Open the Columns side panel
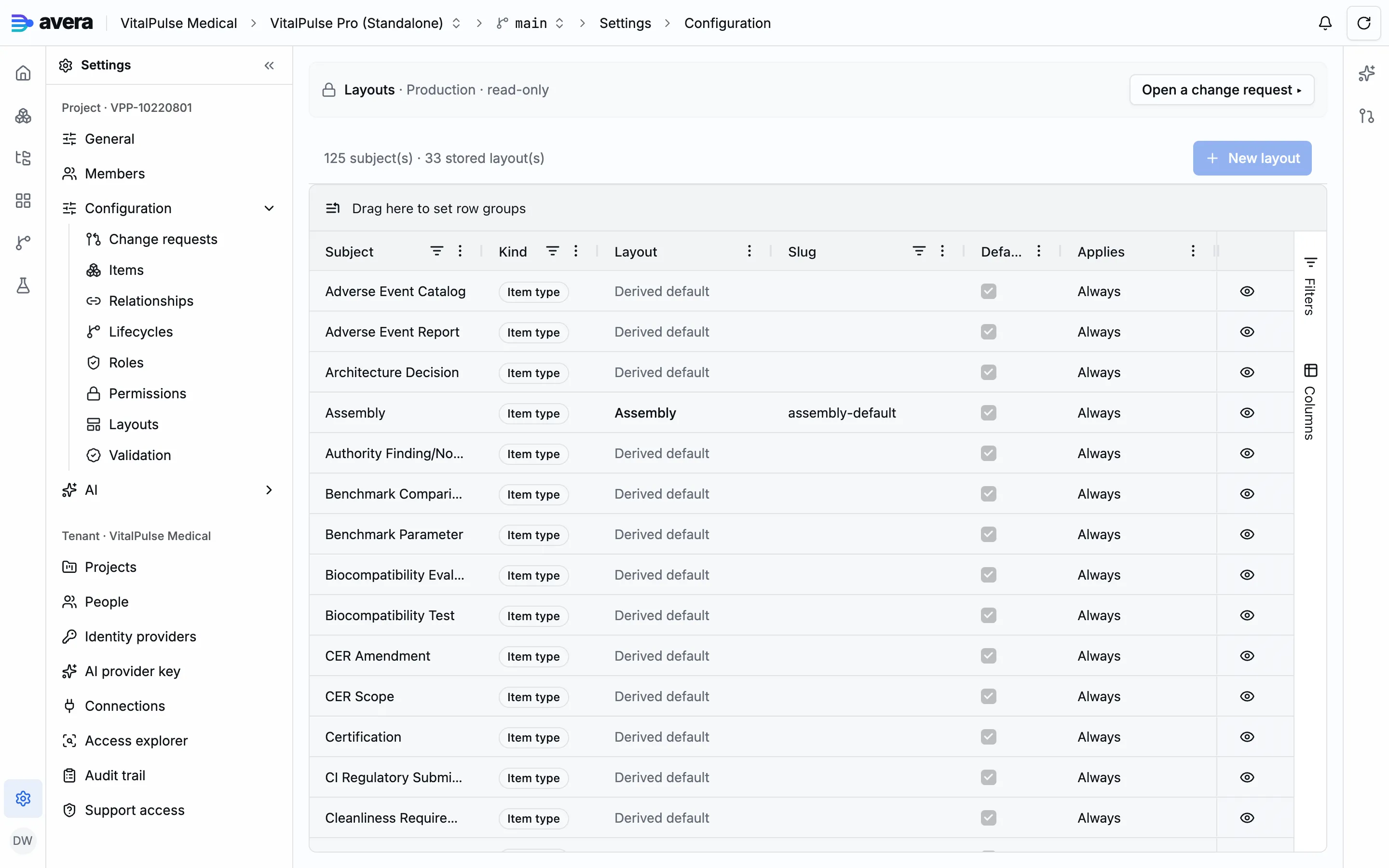The image size is (1389, 868). pos(1310,402)
